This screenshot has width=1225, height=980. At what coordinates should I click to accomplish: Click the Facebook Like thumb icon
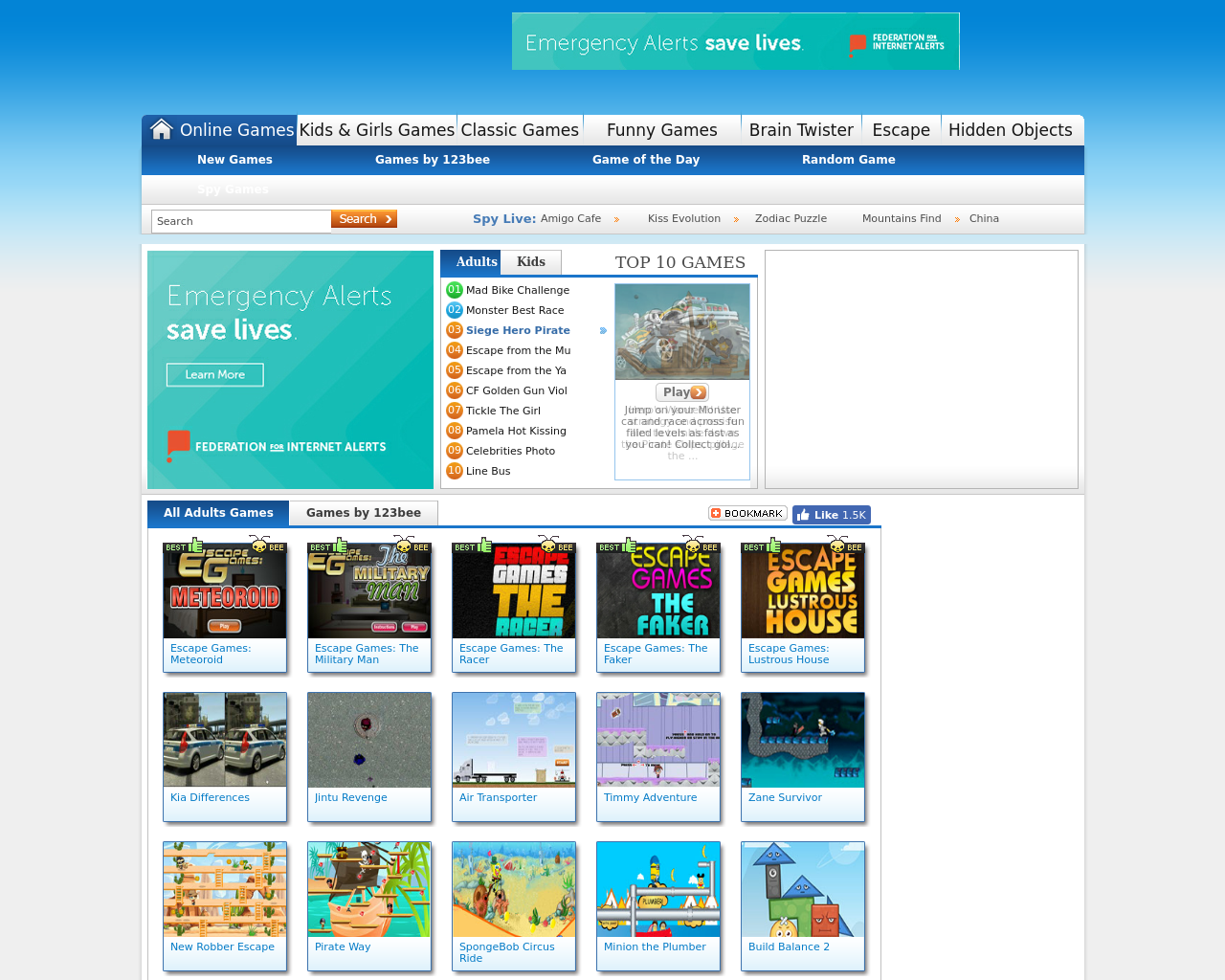[807, 514]
